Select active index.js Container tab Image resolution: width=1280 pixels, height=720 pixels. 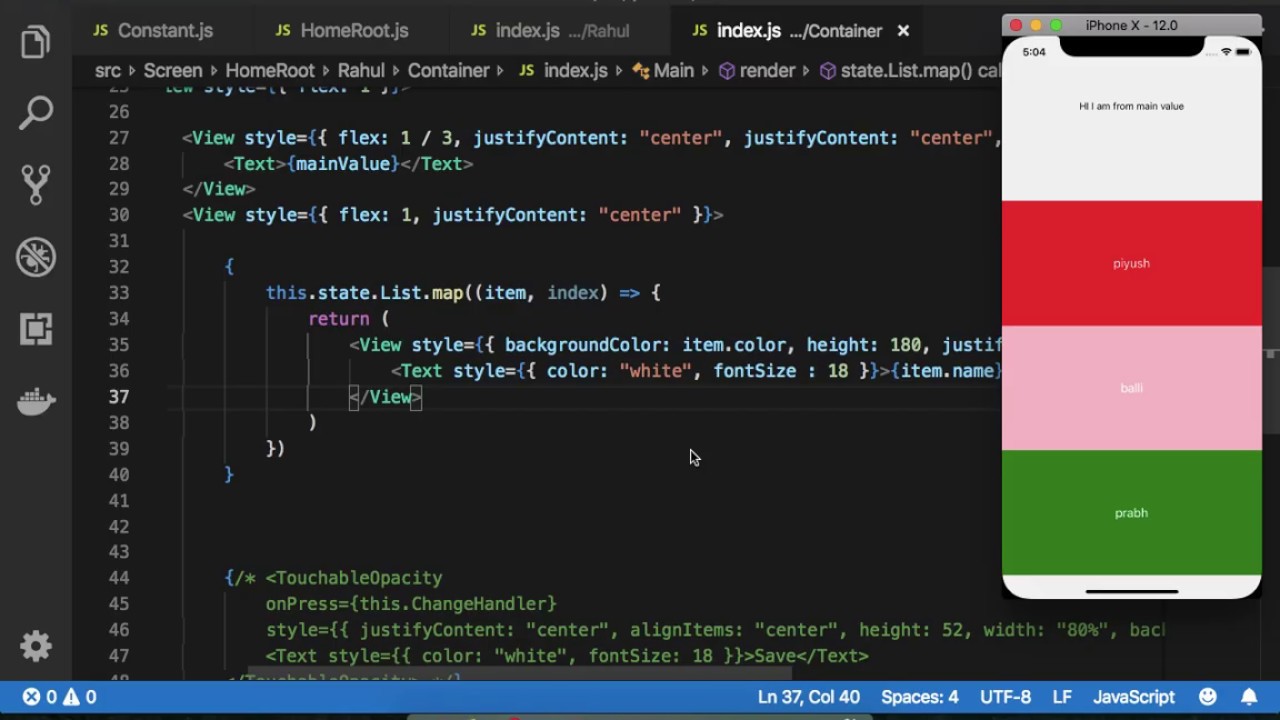(786, 31)
